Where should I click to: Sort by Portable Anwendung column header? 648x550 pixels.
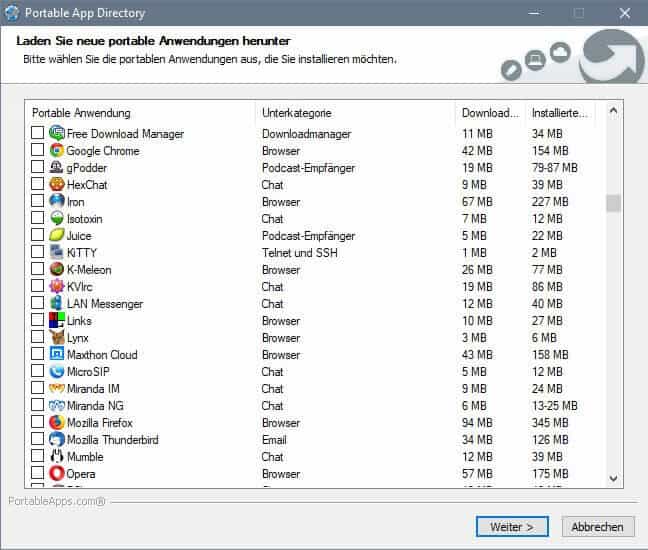point(140,113)
